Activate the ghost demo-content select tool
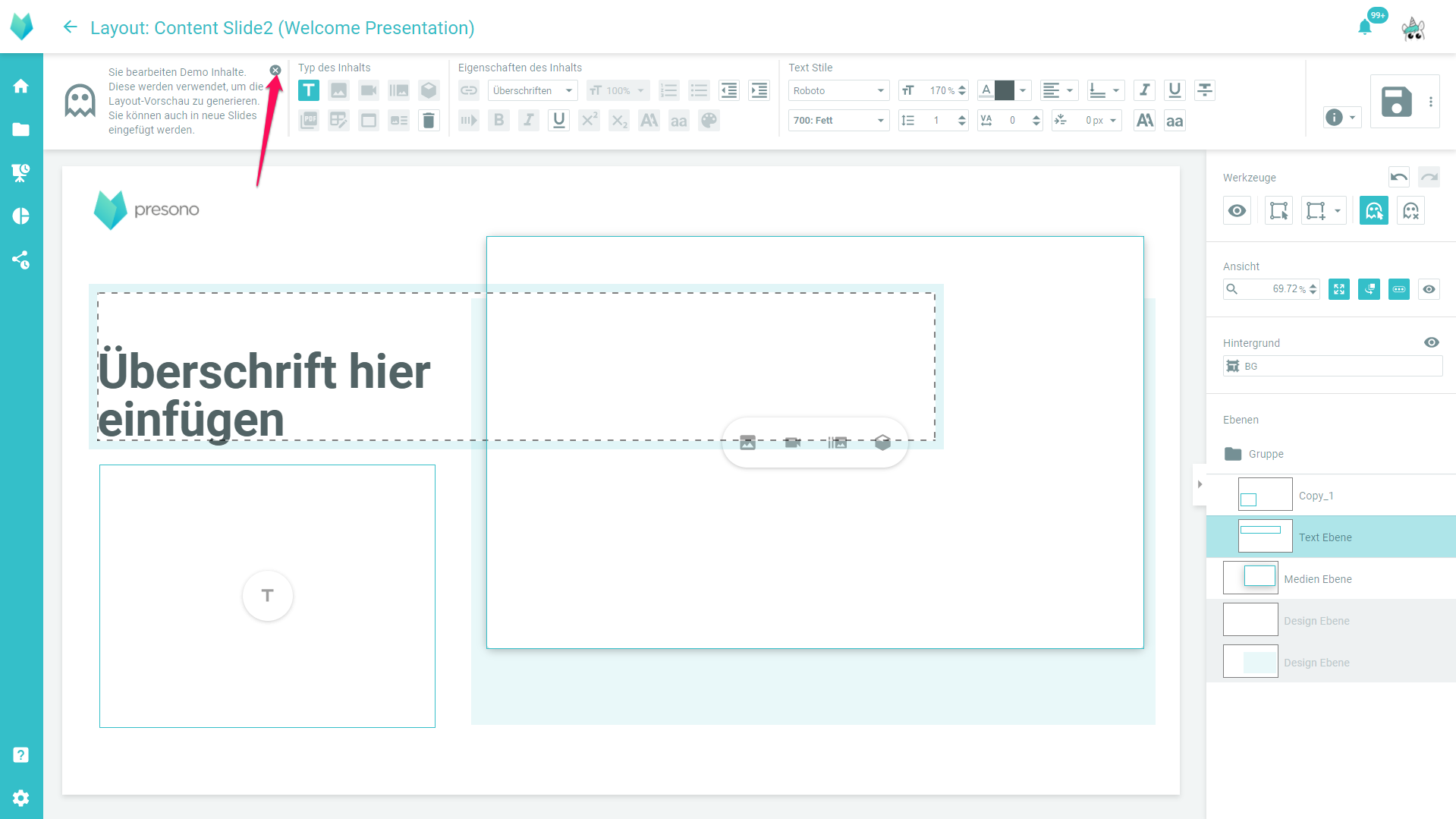The width and height of the screenshot is (1456, 819). coord(1374,211)
